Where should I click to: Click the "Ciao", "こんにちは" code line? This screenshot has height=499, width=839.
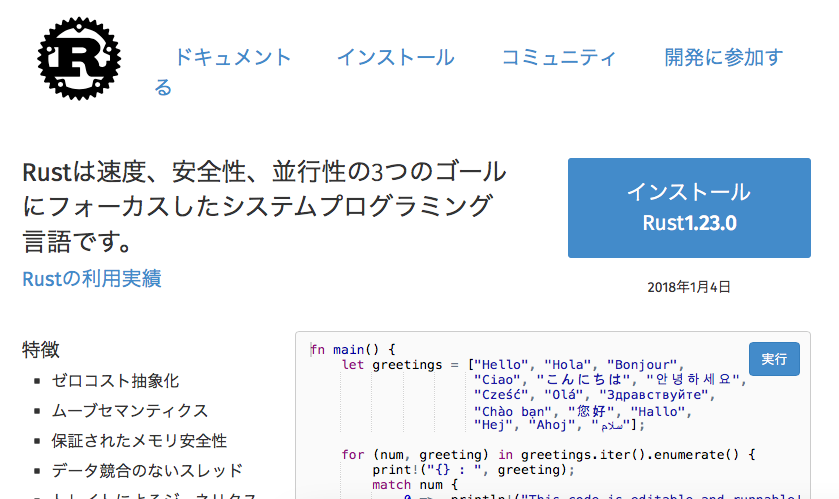pyautogui.click(x=610, y=380)
